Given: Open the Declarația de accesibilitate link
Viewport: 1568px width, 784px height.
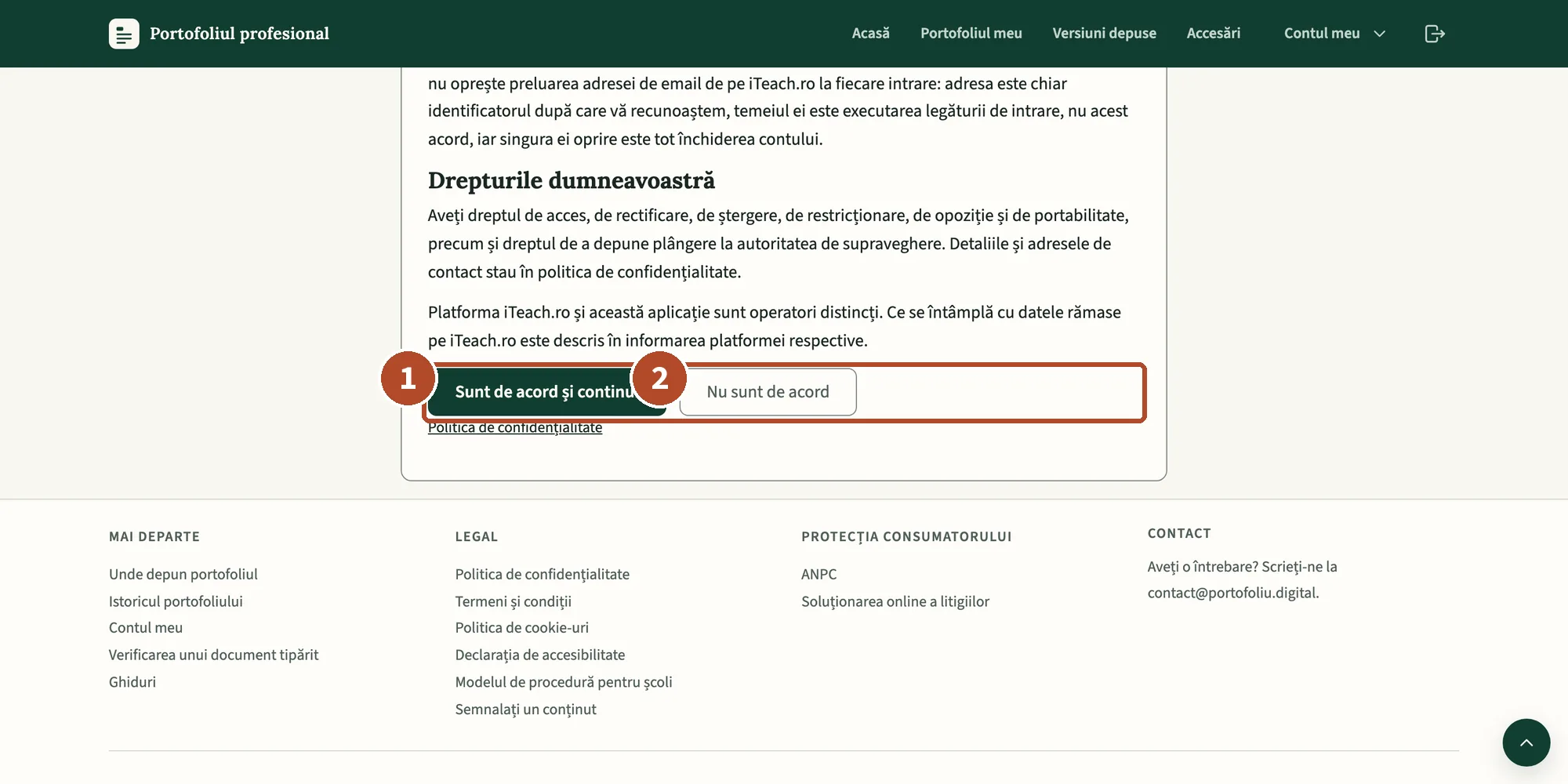Looking at the screenshot, I should (x=540, y=655).
